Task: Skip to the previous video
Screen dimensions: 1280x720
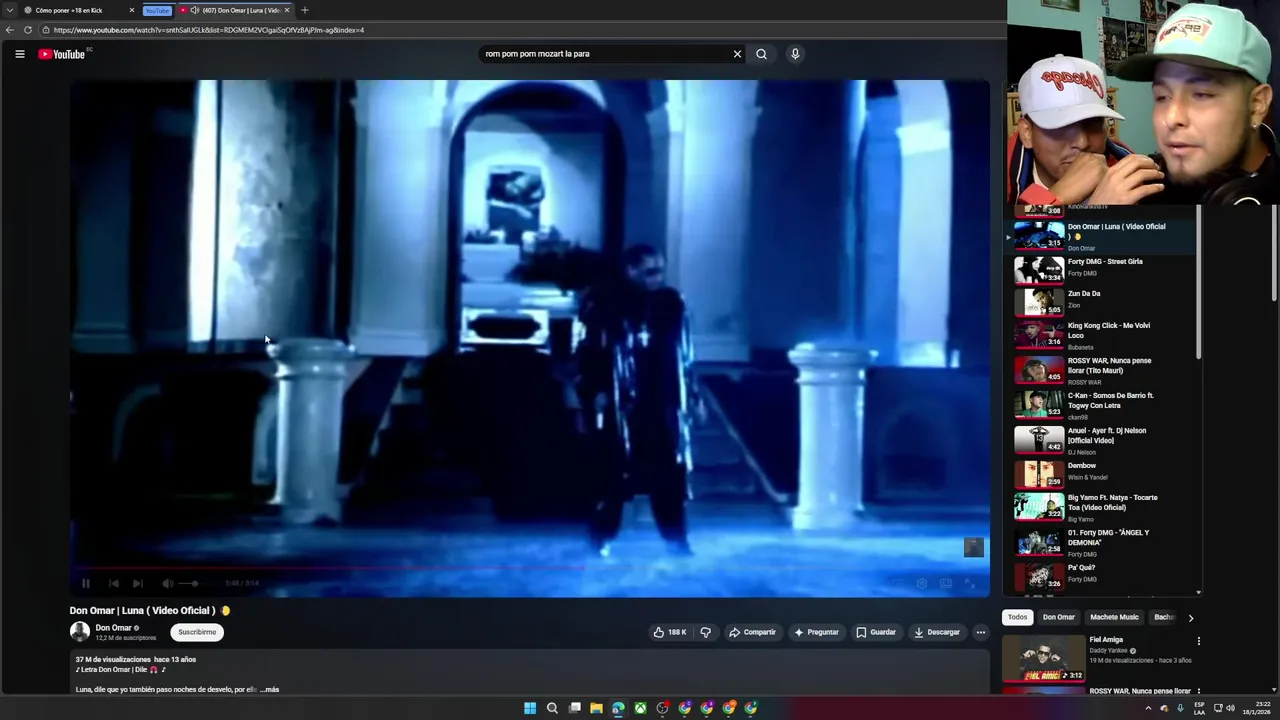Action: pos(113,583)
